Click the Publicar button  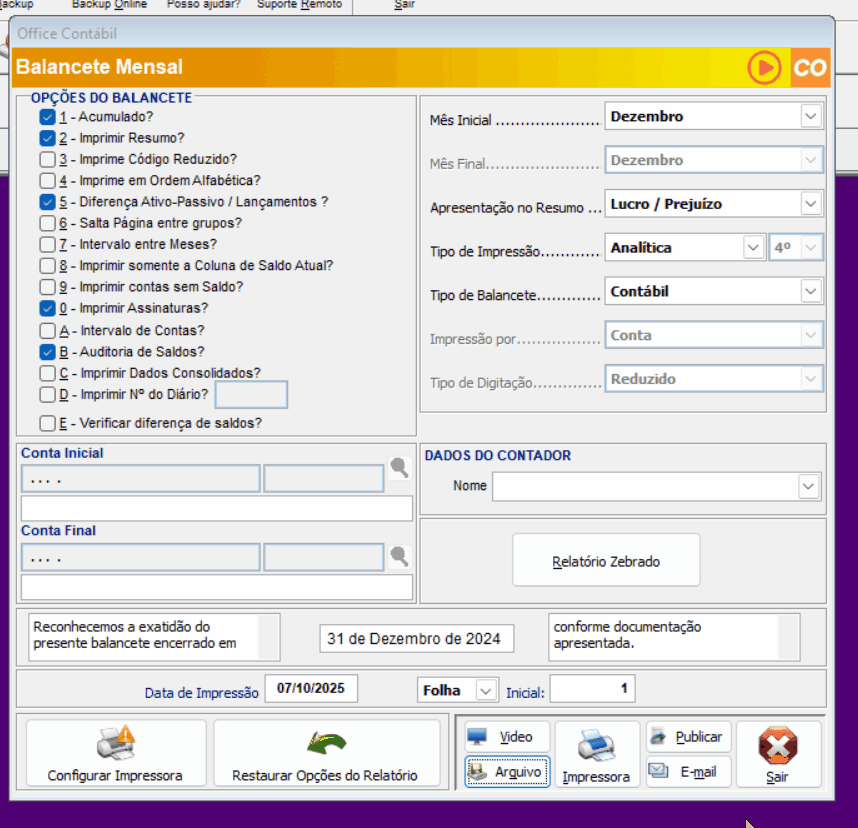click(x=688, y=737)
